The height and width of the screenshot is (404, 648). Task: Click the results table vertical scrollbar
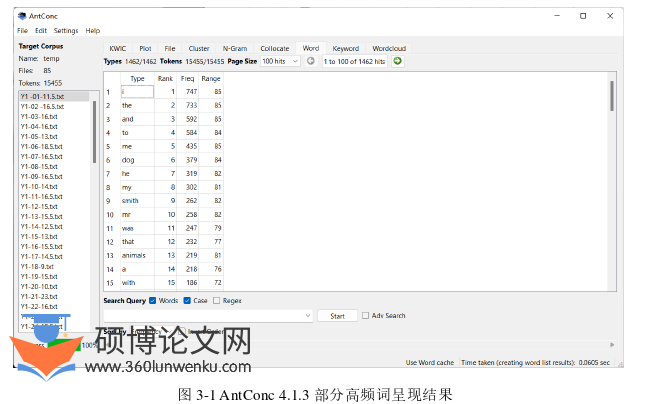tap(612, 96)
